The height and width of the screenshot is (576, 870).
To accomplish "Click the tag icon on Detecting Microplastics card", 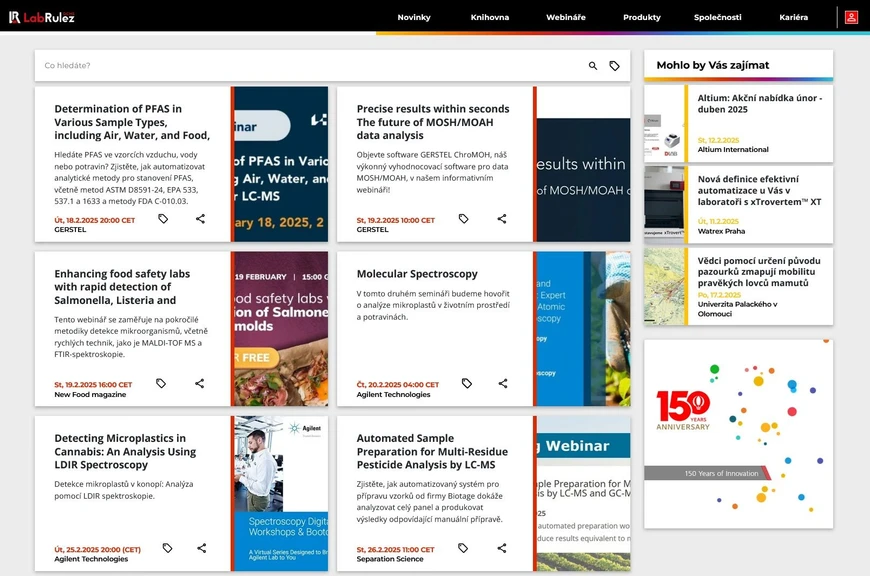I will tap(167, 548).
